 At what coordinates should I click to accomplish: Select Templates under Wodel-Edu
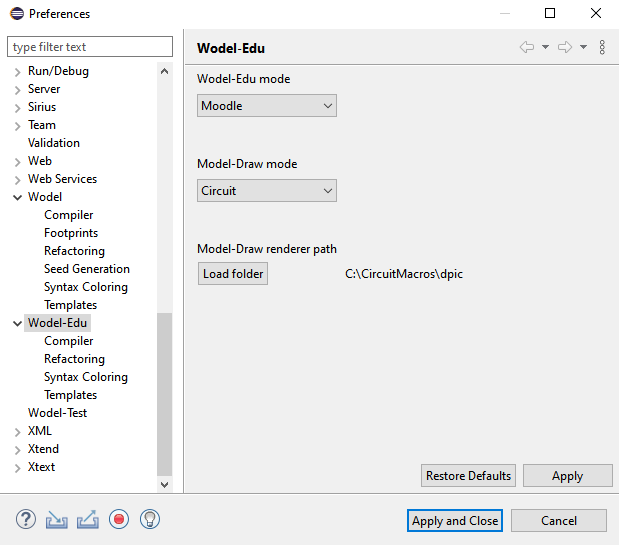71,395
